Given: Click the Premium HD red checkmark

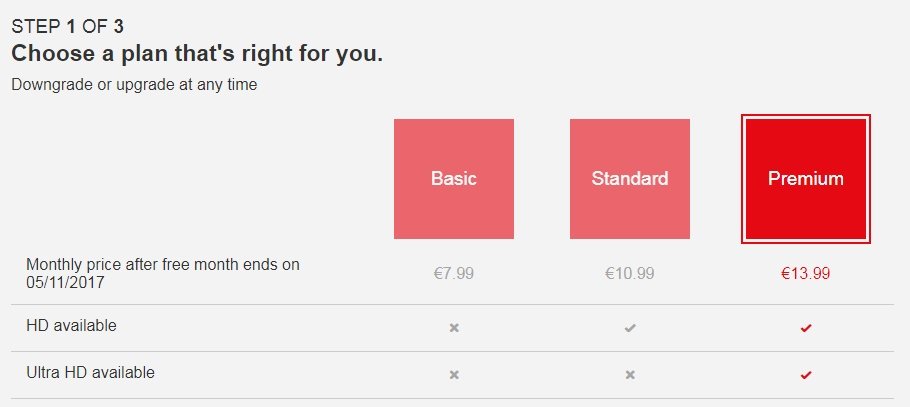Looking at the screenshot, I should (806, 328).
